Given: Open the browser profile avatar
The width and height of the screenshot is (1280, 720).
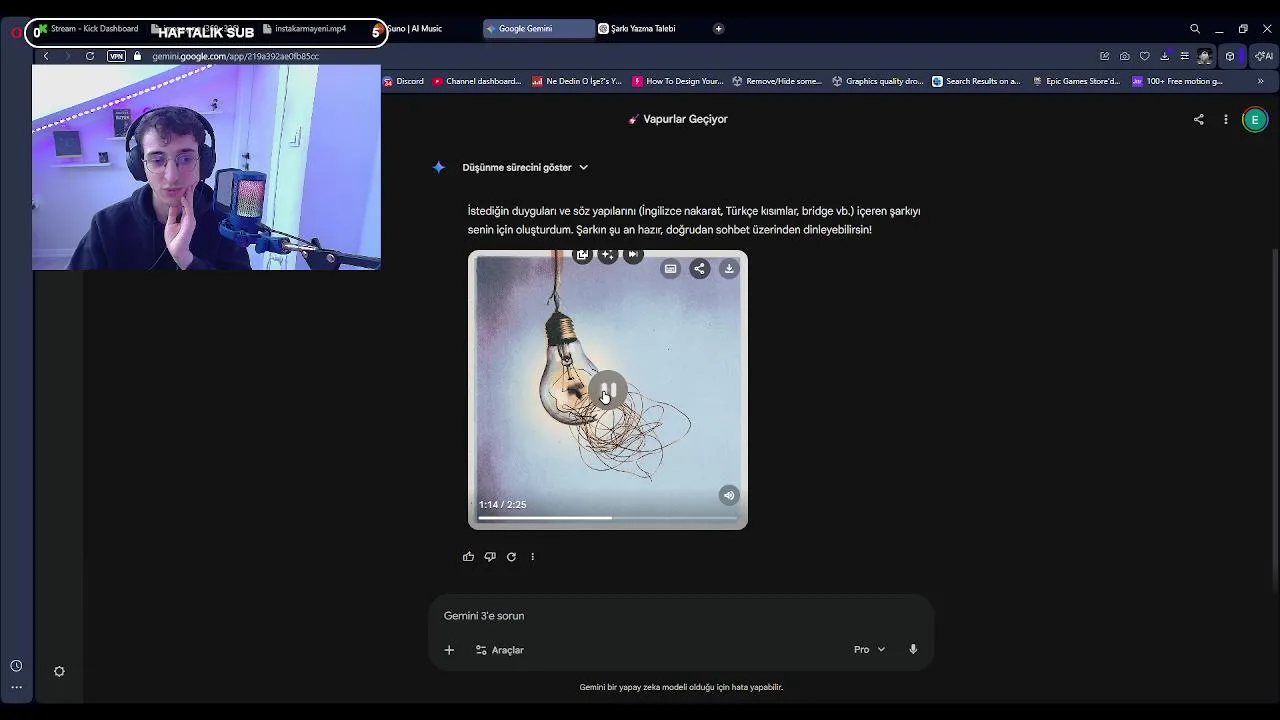Looking at the screenshot, I should coord(1205,56).
